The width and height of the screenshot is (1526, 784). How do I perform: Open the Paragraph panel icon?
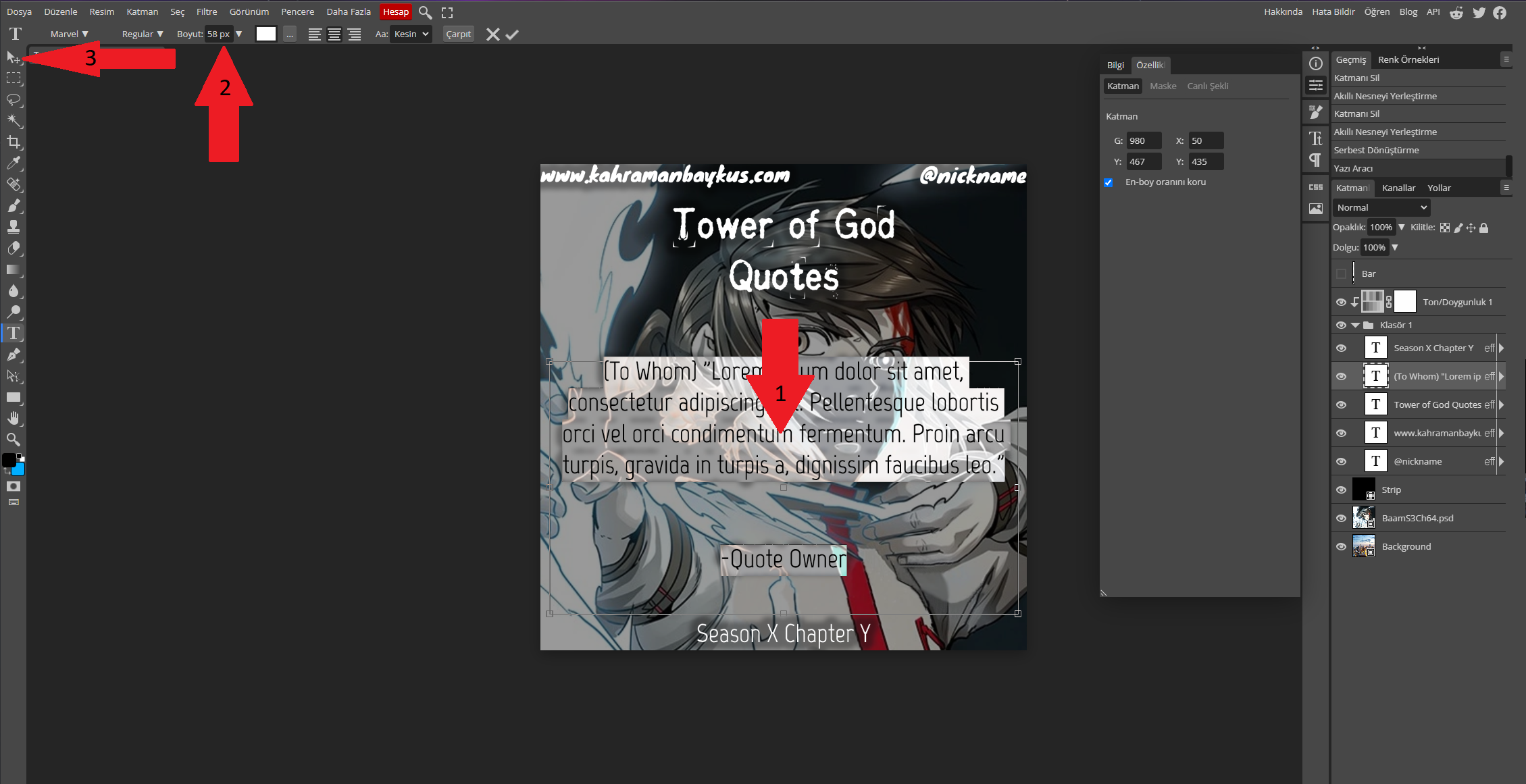1316,160
